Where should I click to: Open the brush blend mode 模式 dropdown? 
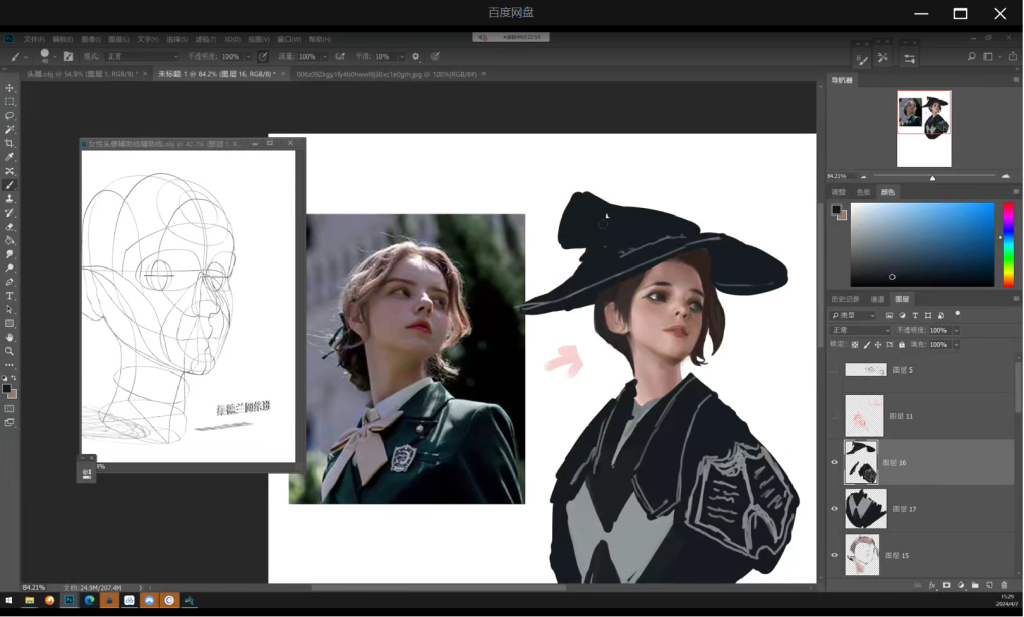click(142, 57)
